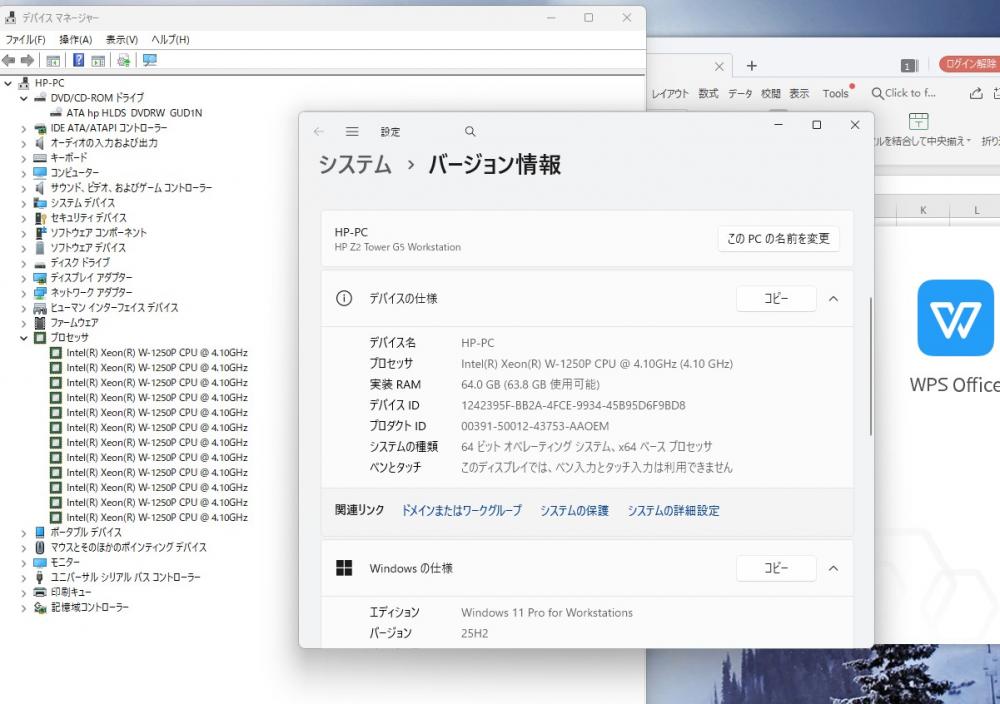
Task: Collapse the Windows の仕様 section chevron
Action: 834,568
